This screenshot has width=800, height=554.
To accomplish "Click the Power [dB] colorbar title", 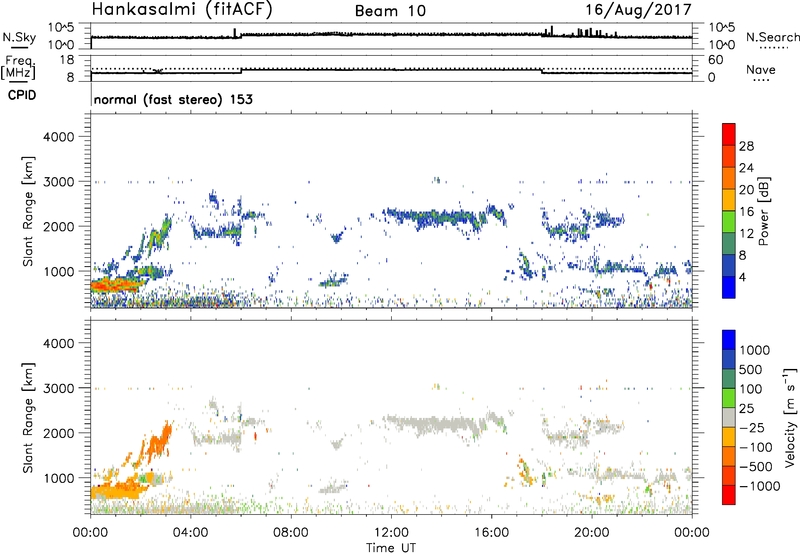I will 763,211.
